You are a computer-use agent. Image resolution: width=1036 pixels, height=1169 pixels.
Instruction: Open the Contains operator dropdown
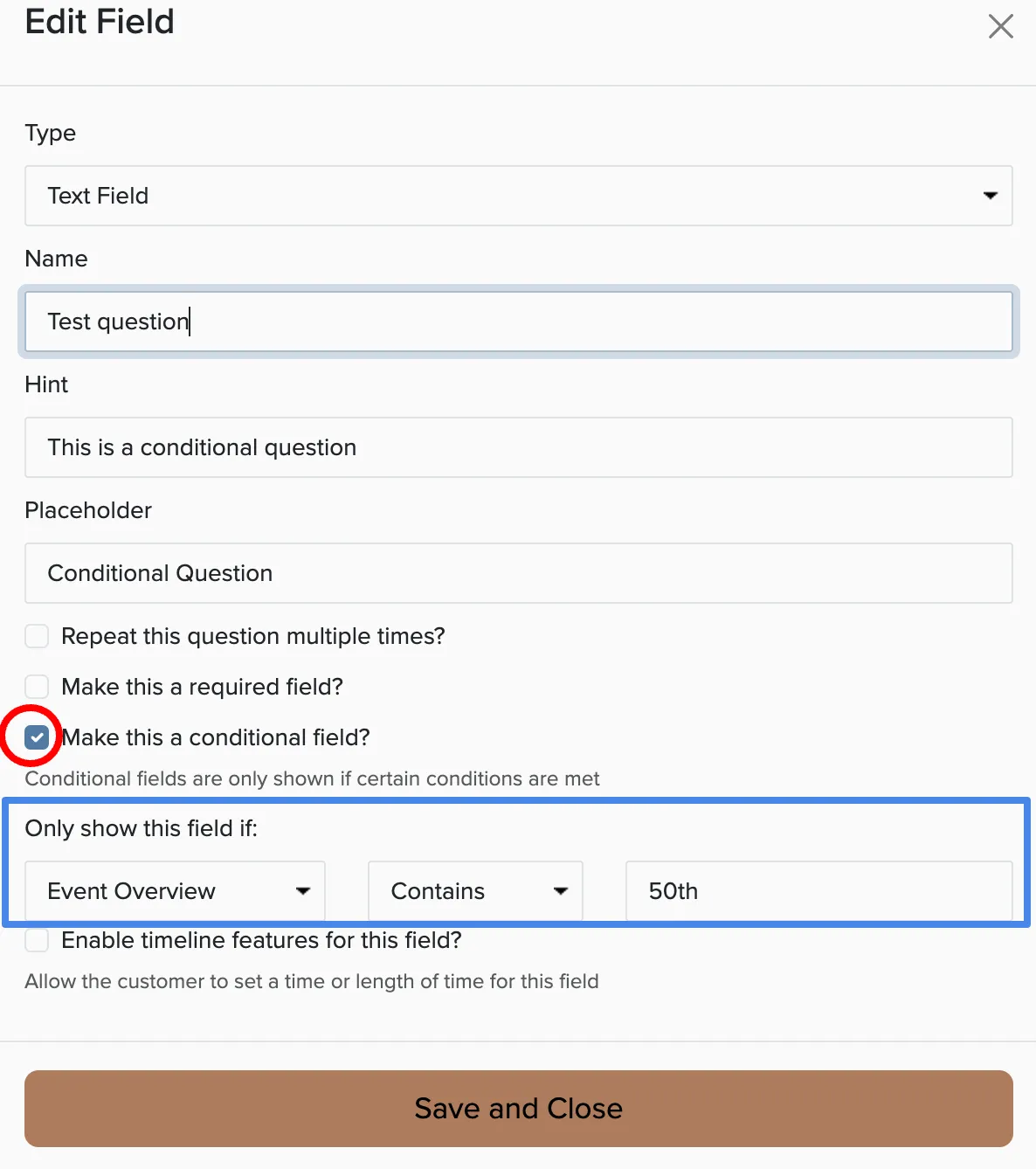475,891
